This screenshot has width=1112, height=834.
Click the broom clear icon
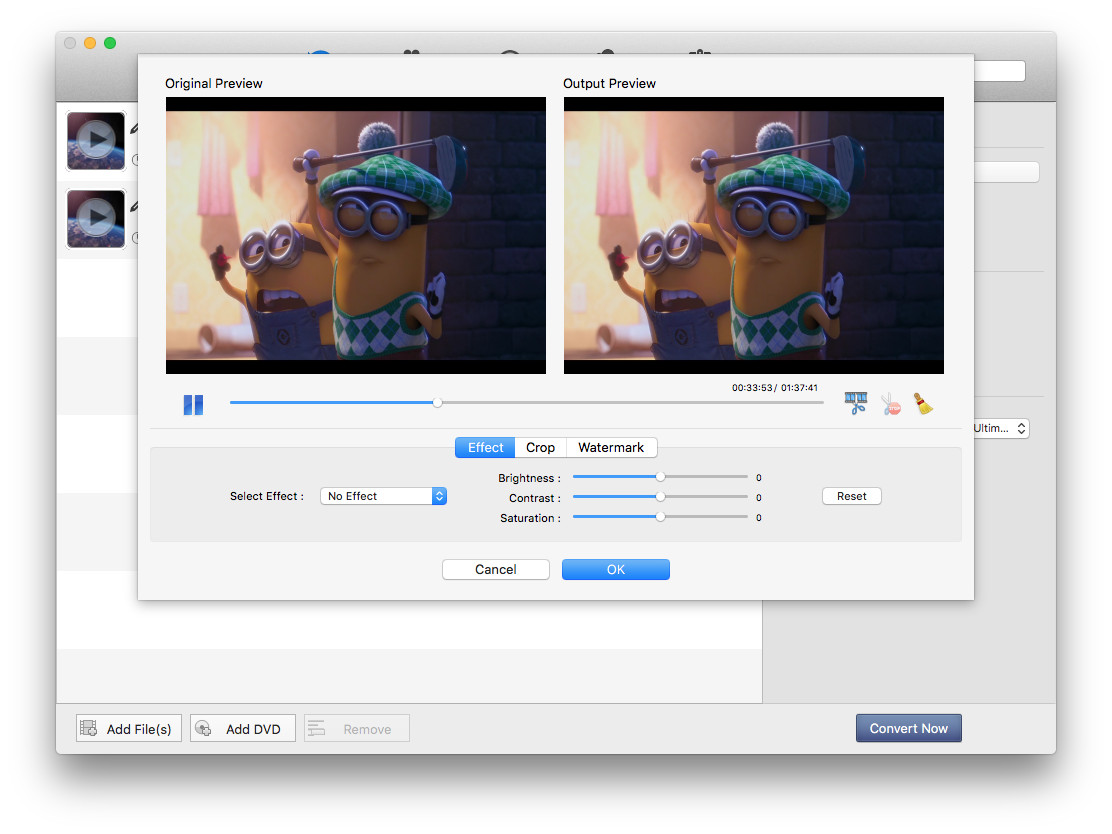pos(923,404)
